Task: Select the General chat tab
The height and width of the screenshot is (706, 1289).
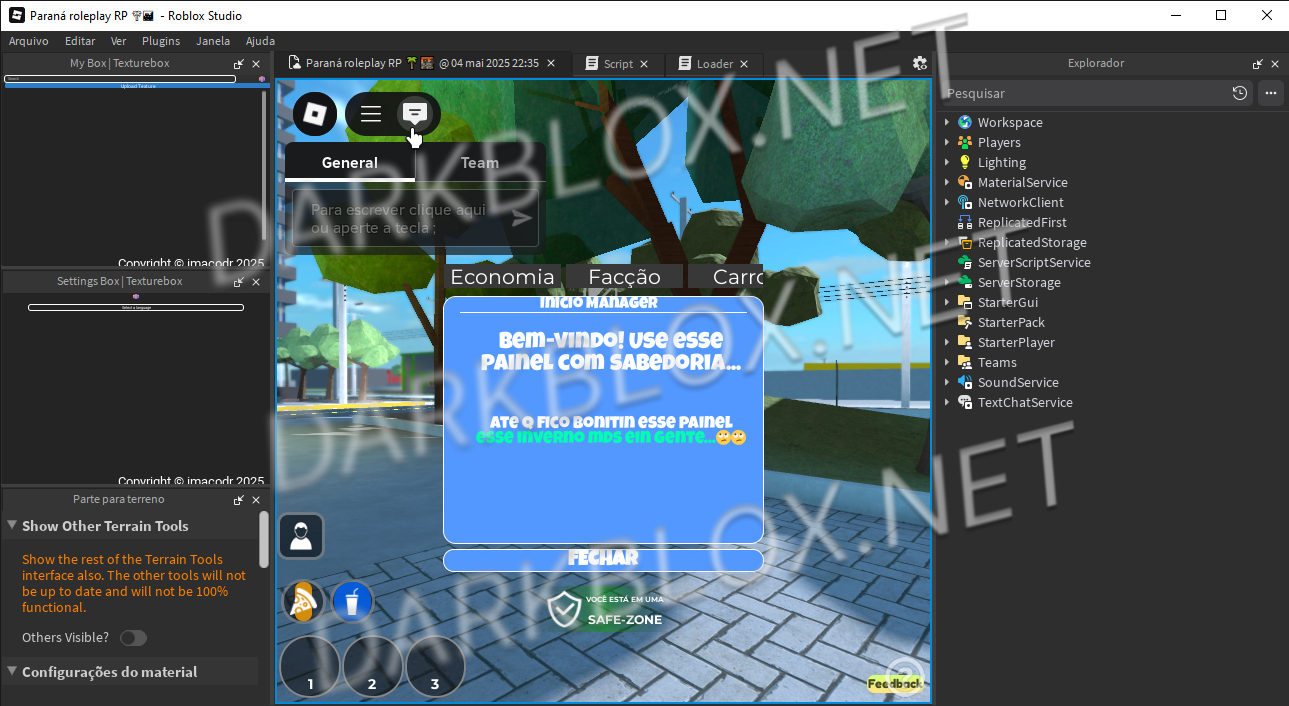Action: point(350,162)
